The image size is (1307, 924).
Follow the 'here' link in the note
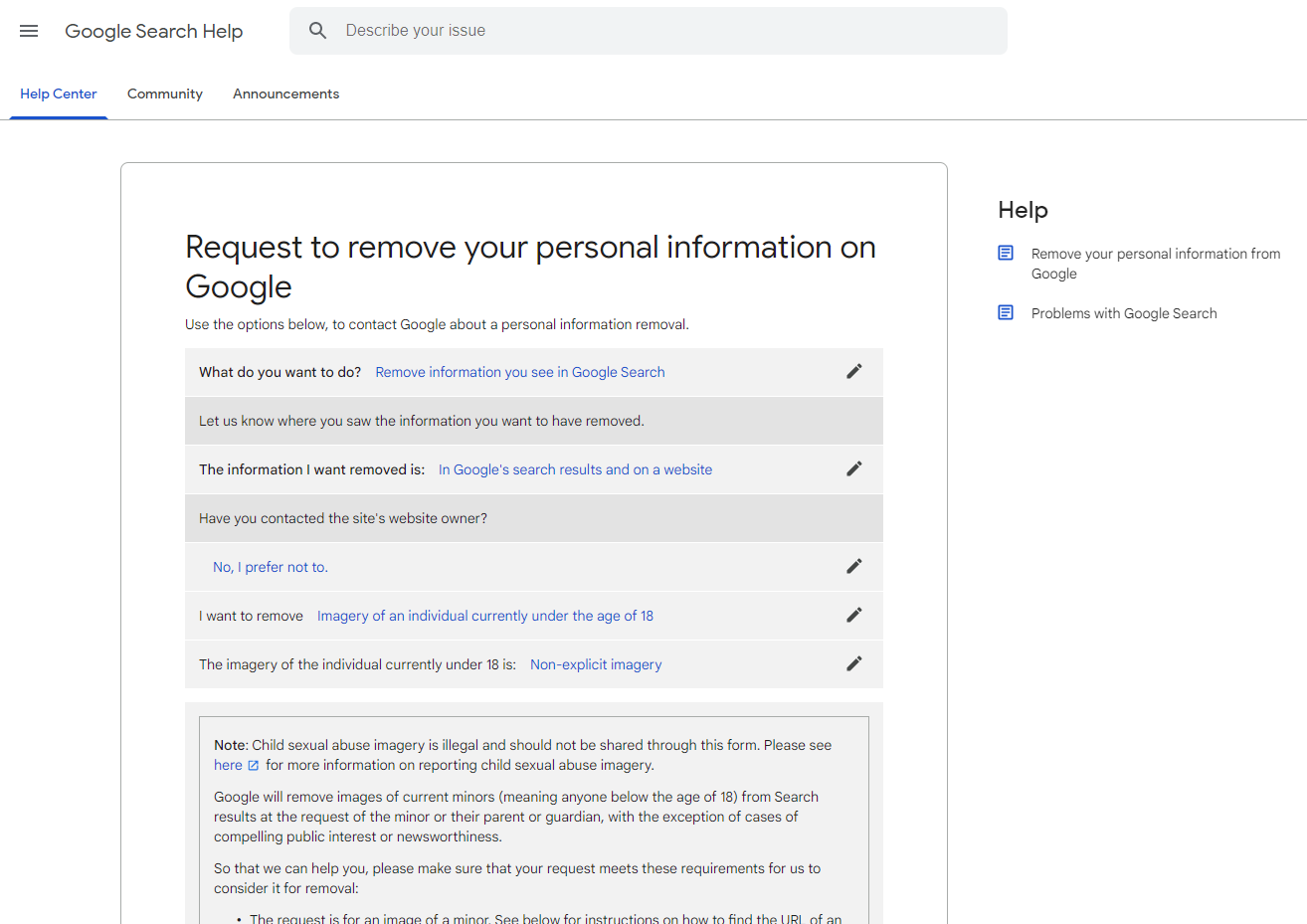[228, 765]
